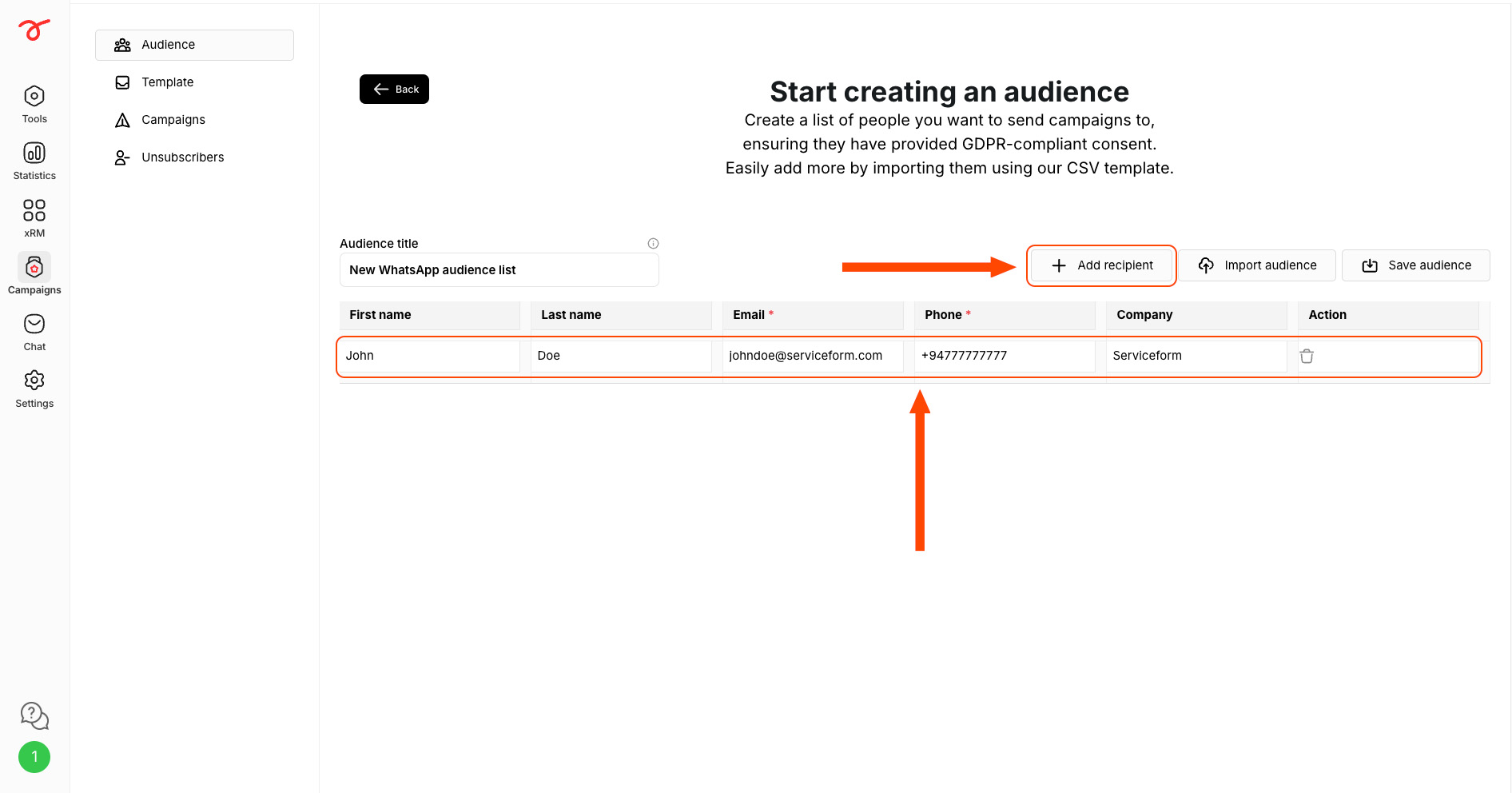The height and width of the screenshot is (793, 1512).
Task: Open xRM in left sidebar
Action: tap(34, 218)
